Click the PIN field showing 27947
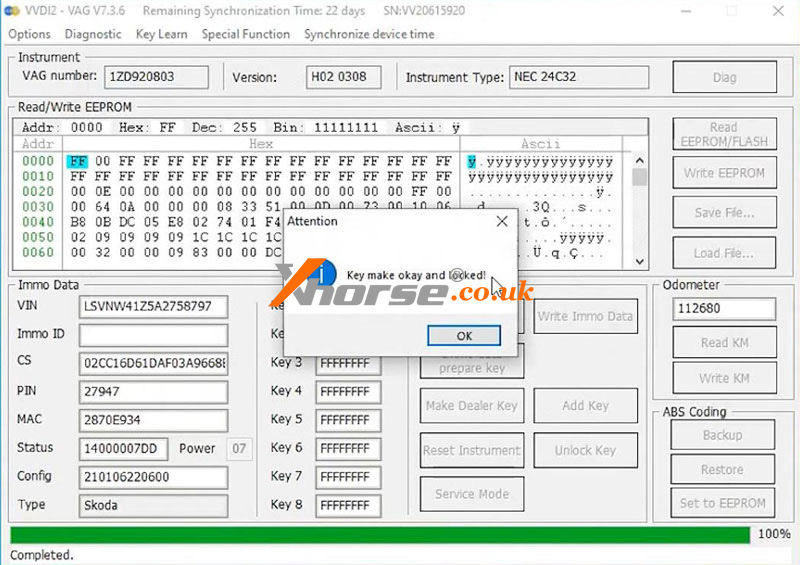The width and height of the screenshot is (800, 565). pyautogui.click(x=153, y=392)
